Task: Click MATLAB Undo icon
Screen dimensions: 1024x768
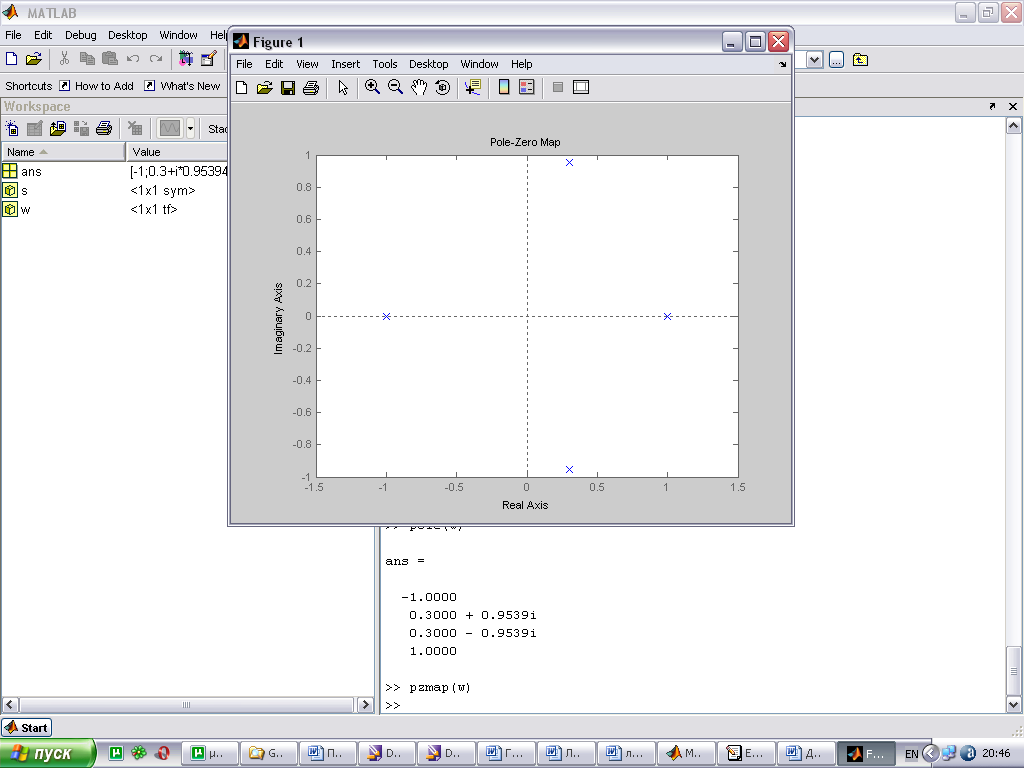Action: (x=133, y=59)
